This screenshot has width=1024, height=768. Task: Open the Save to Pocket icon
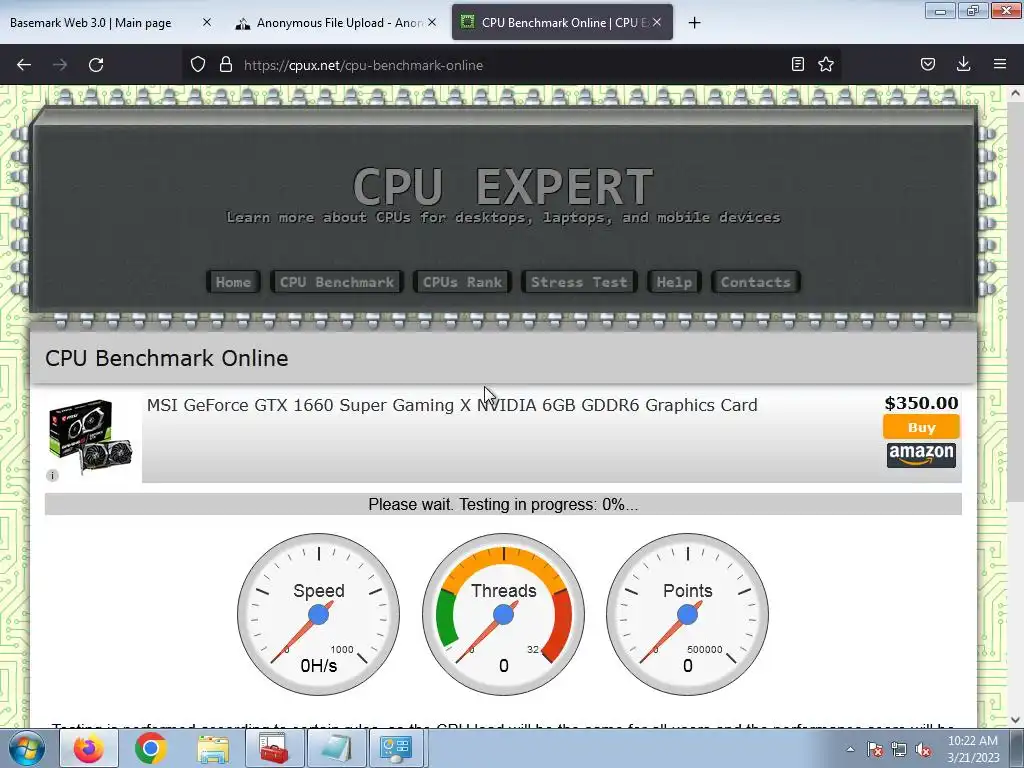point(928,64)
